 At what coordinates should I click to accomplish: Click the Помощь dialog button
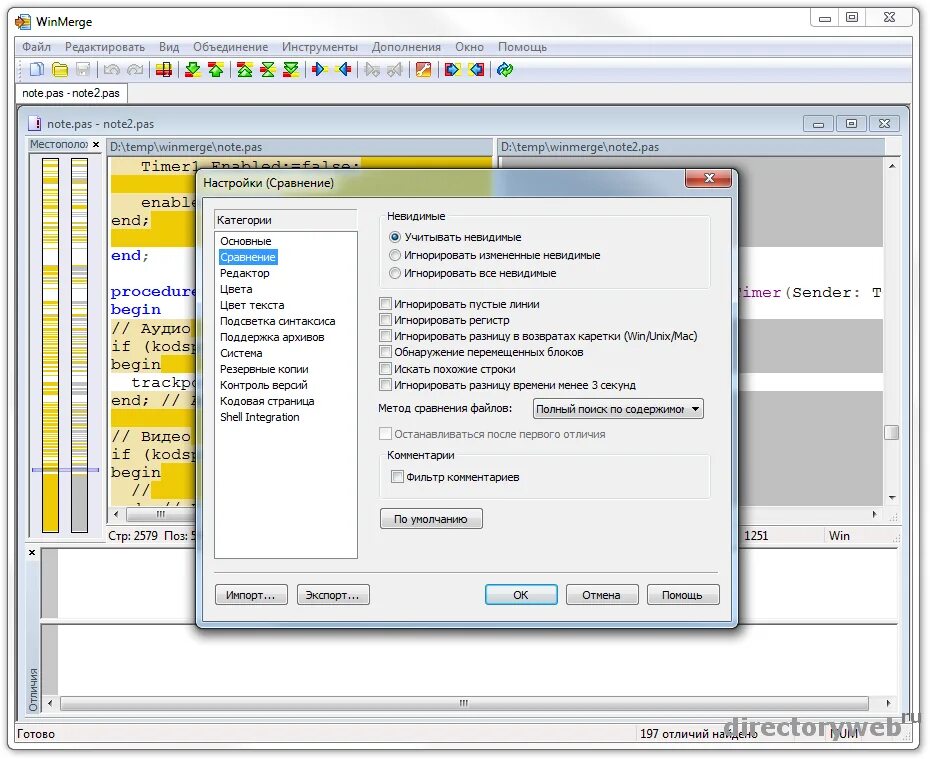pyautogui.click(x=682, y=595)
